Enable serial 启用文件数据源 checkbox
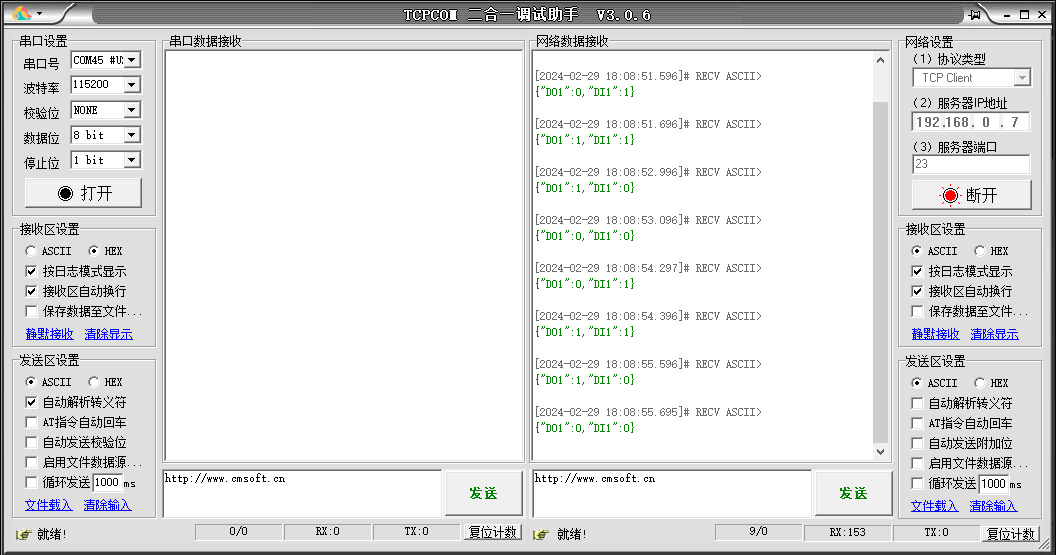 31,463
